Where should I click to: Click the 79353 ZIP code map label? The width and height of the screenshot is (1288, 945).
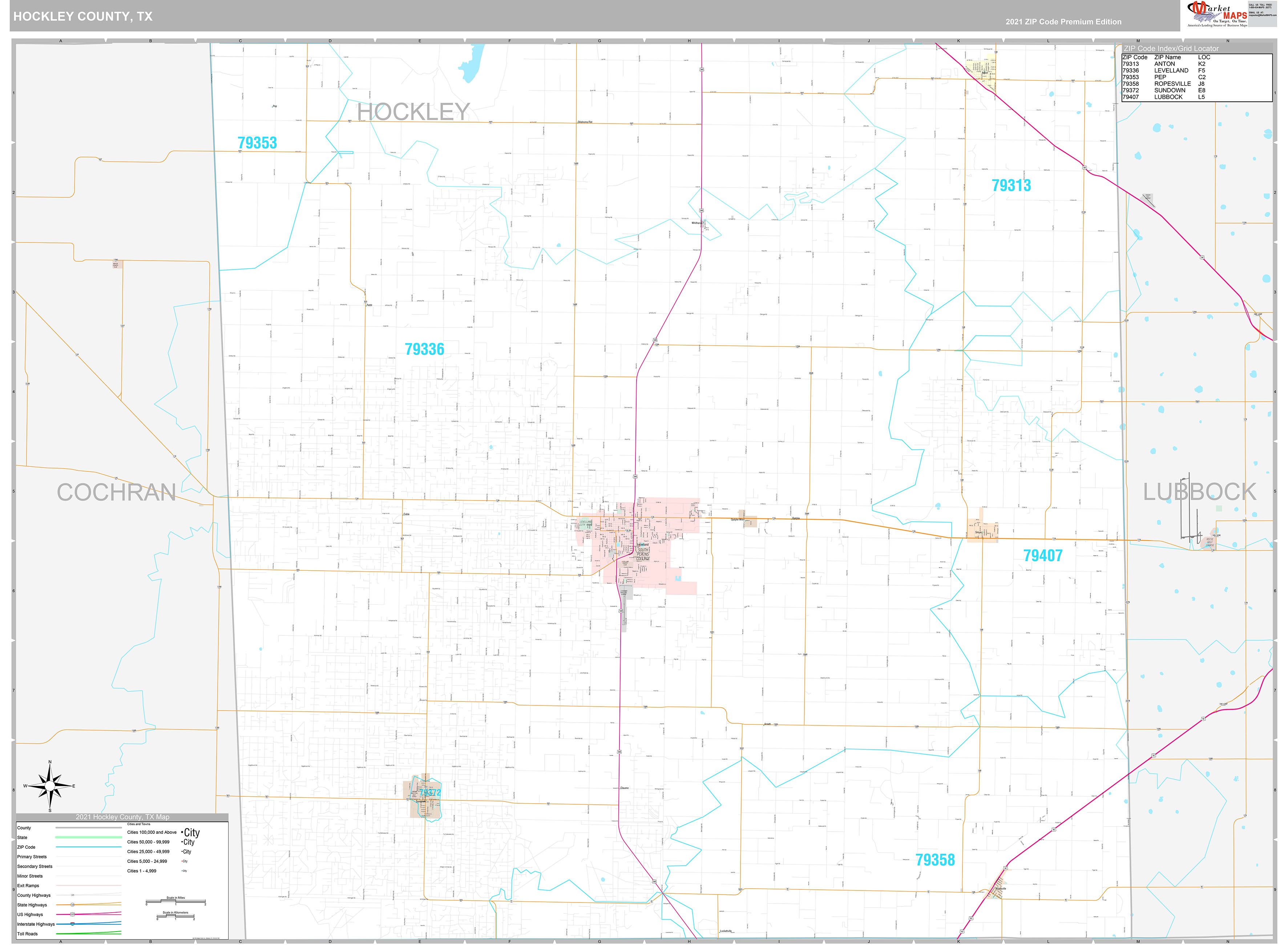coord(257,143)
